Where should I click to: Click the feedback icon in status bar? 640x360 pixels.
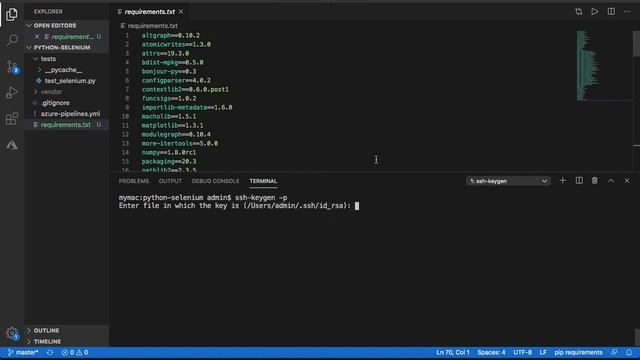tap(614, 352)
